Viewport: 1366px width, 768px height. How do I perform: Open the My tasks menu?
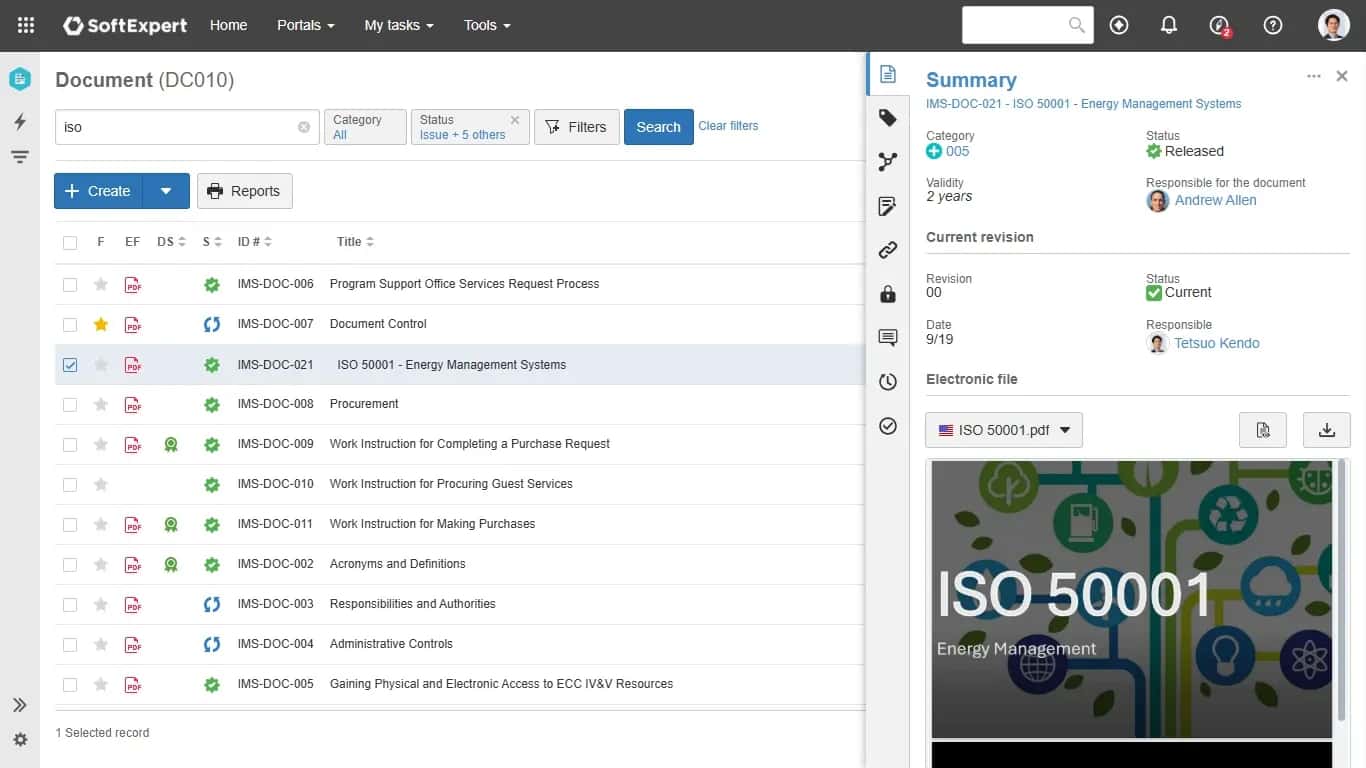tap(398, 25)
